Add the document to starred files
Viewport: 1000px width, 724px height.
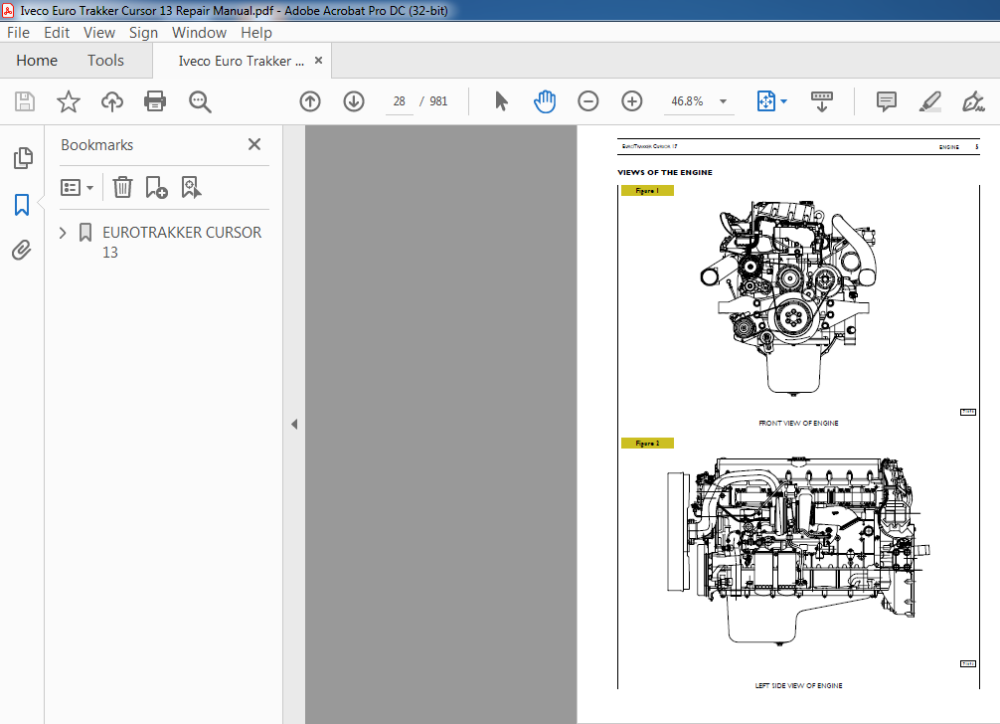(x=68, y=101)
